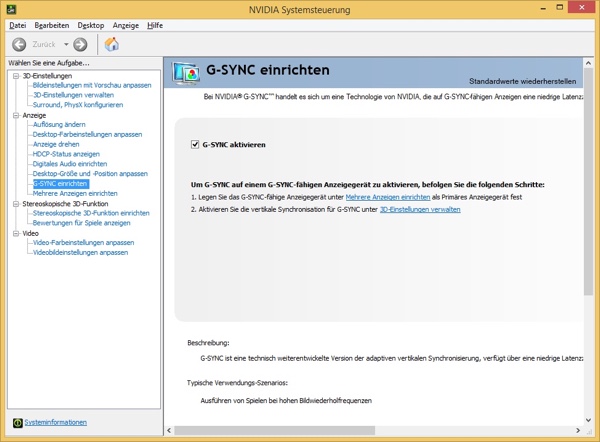Select Video-Farbeinstellungen anpassen
The width and height of the screenshot is (600, 442).
(x=83, y=243)
